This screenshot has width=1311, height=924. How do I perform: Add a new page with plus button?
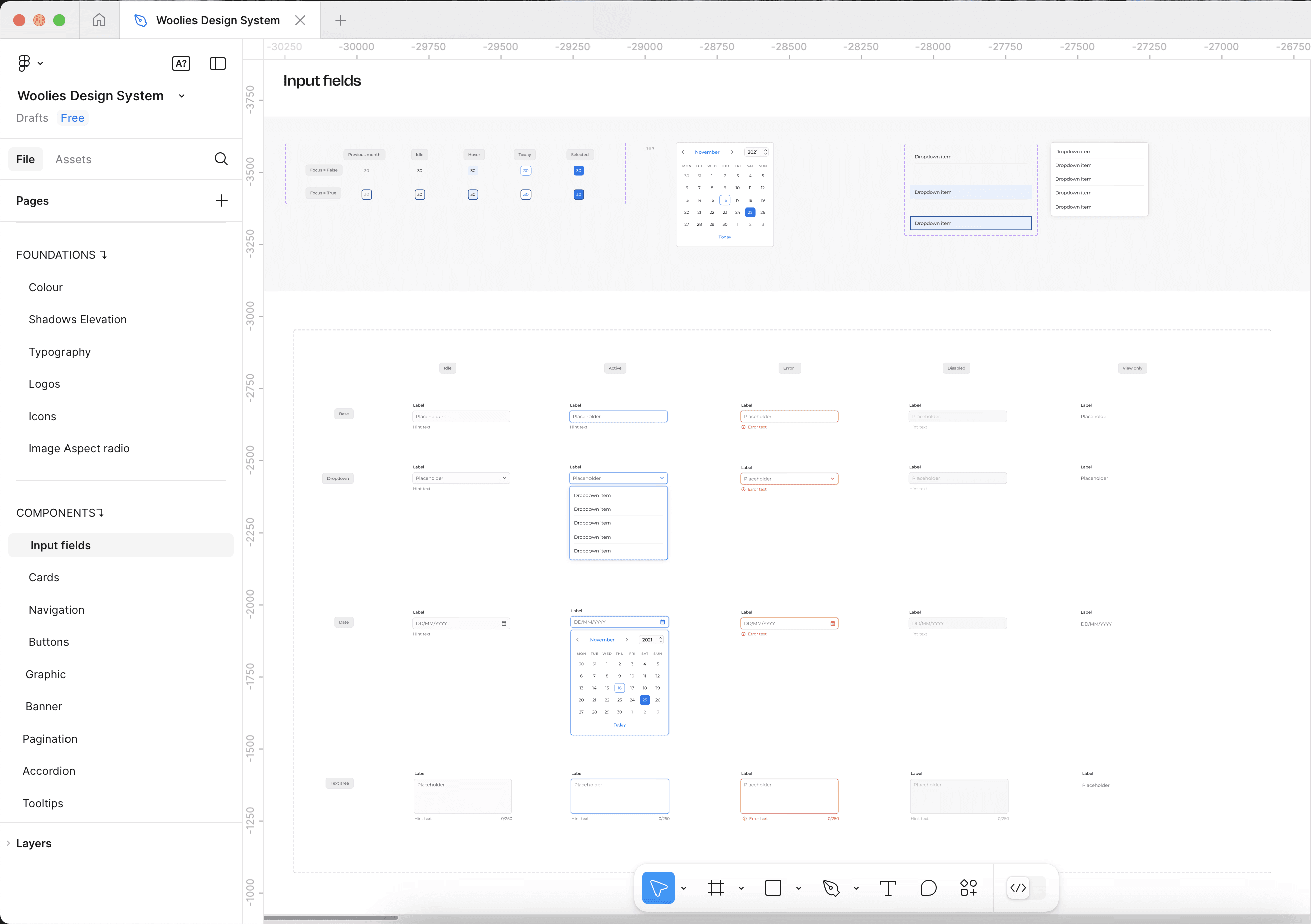[221, 201]
